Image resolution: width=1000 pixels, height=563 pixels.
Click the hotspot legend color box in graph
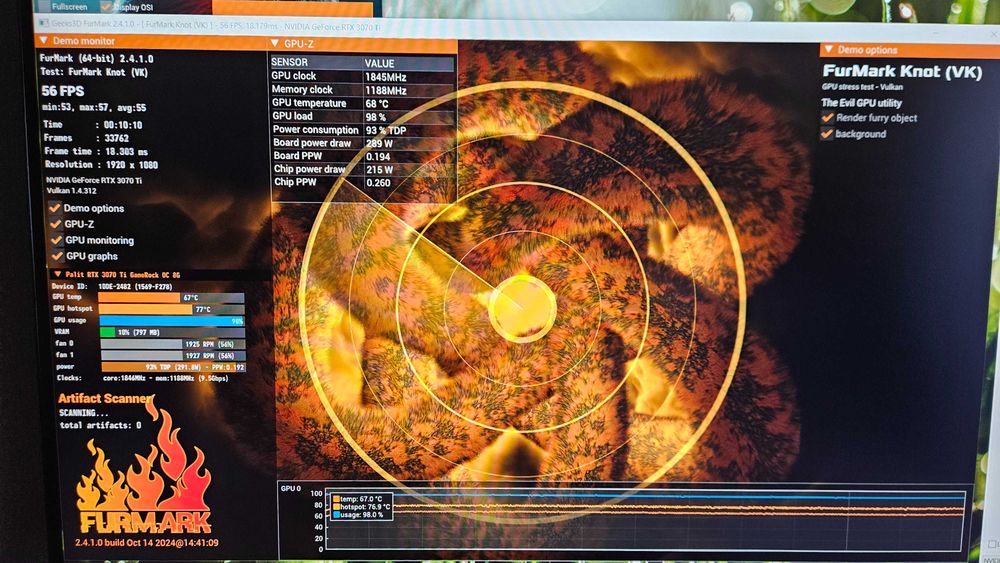click(x=336, y=507)
